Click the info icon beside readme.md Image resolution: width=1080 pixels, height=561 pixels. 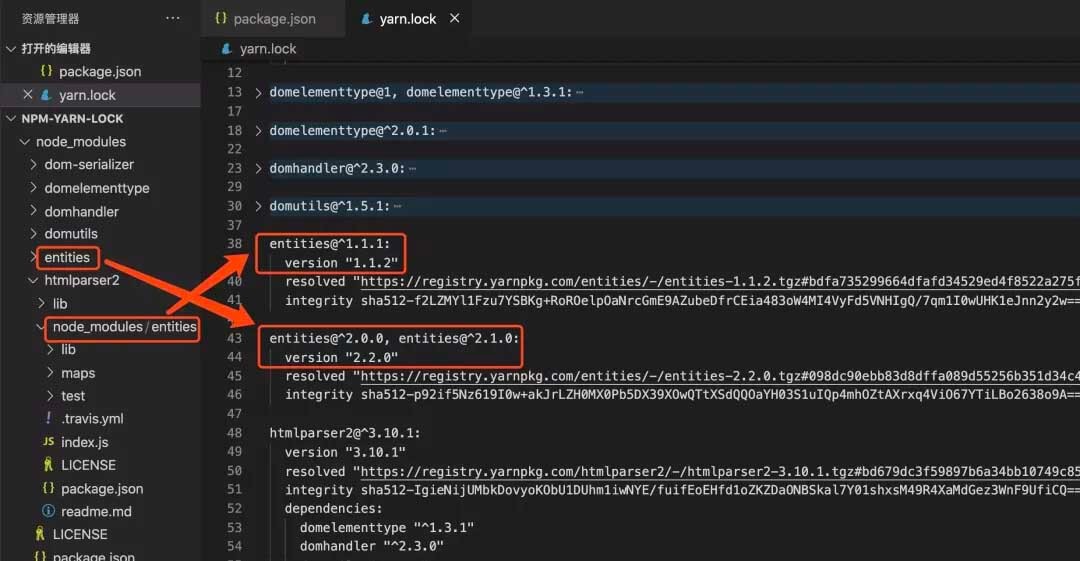[x=48, y=511]
